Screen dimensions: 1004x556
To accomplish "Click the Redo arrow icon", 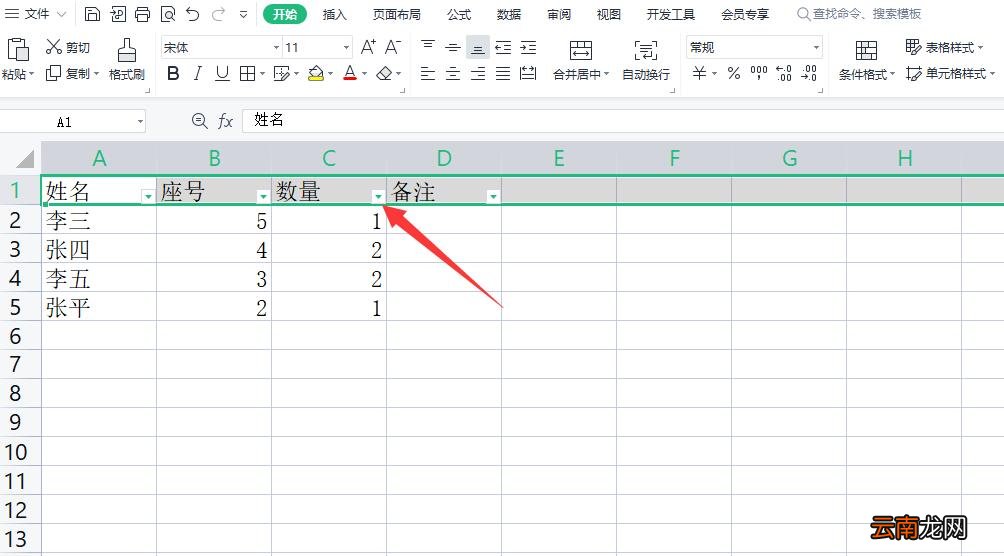I will pyautogui.click(x=218, y=13).
